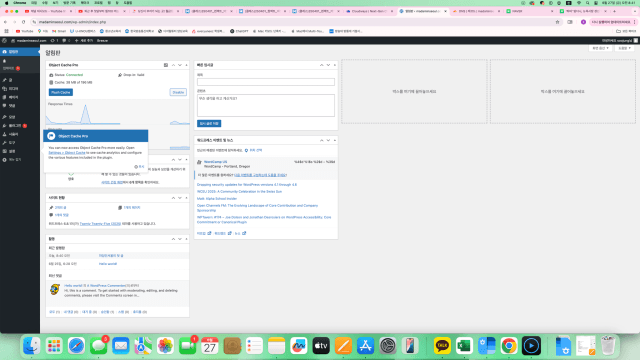Dismiss the Object Cache Pro pointer popup
This screenshot has height=360, width=640.
[139, 167]
